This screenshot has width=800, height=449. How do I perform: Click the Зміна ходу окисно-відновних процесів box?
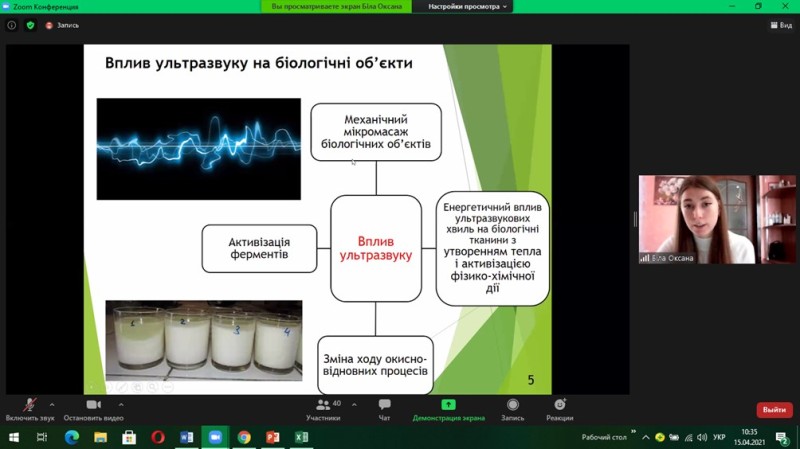point(376,365)
